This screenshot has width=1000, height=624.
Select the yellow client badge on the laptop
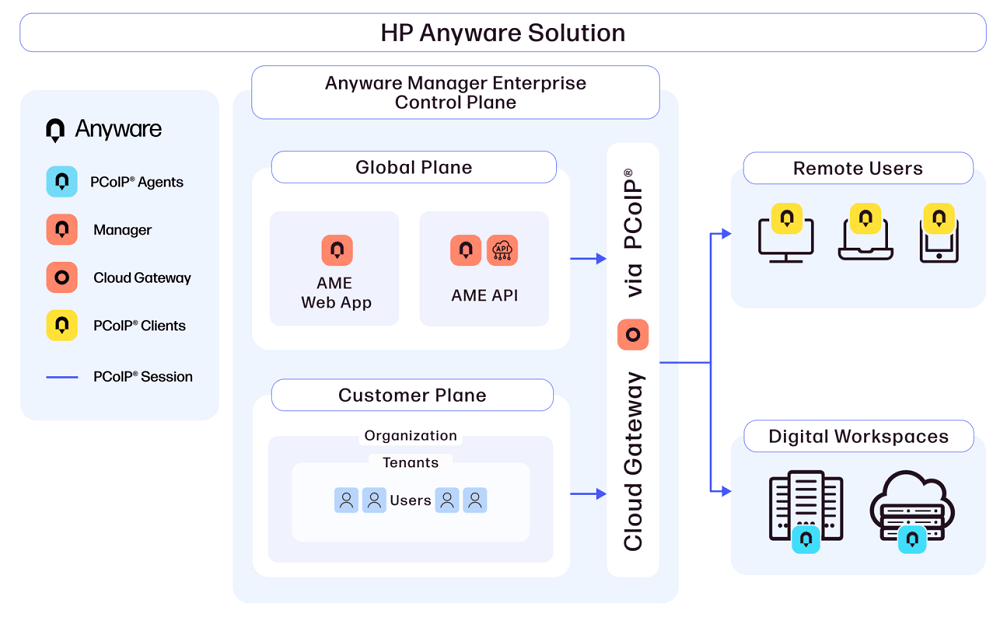(x=865, y=219)
